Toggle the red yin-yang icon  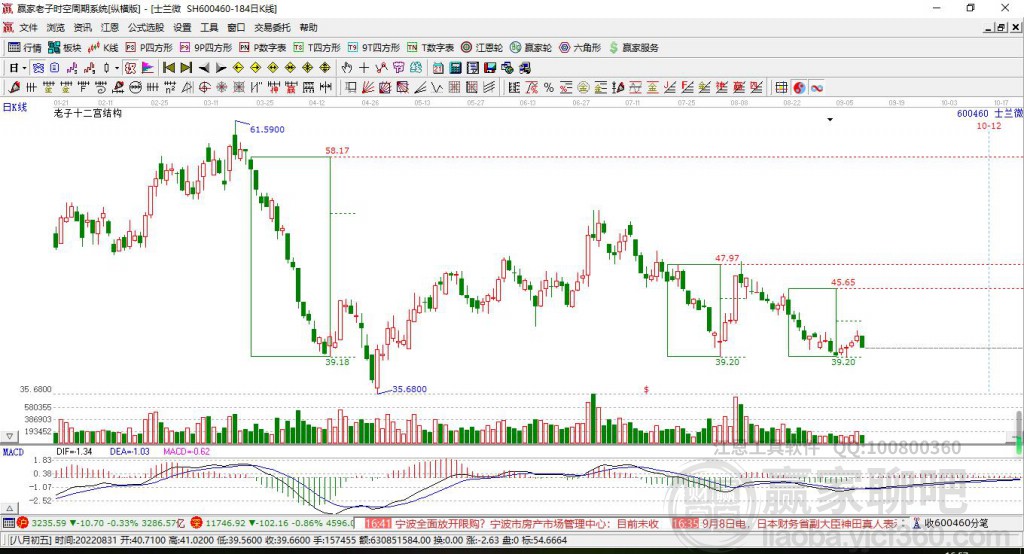799,88
